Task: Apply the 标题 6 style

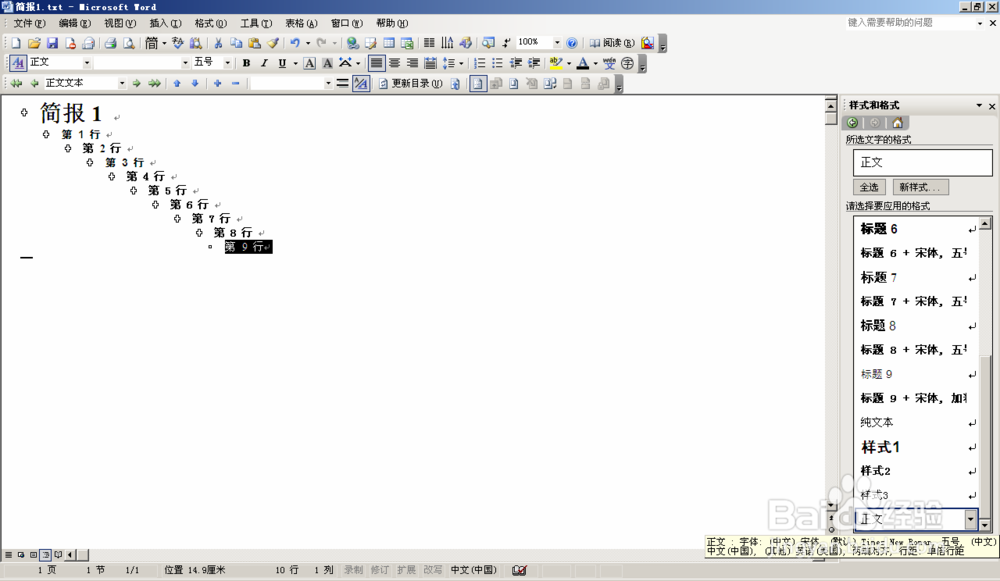Action: (916, 228)
